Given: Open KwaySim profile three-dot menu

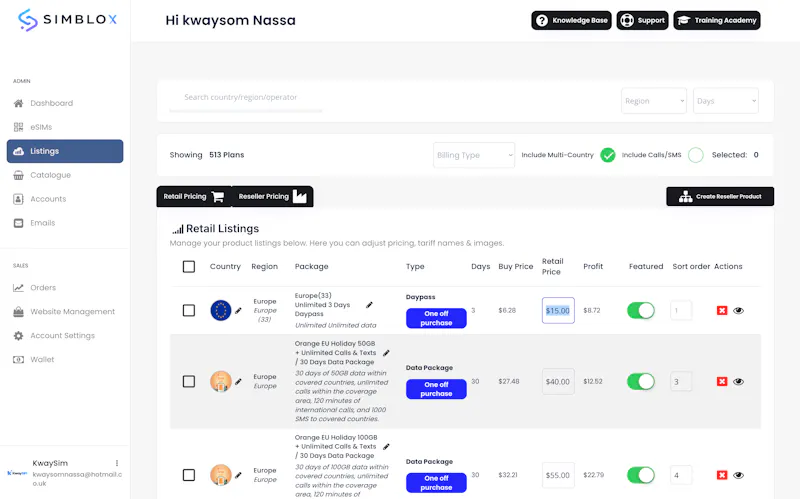Looking at the screenshot, I should click(117, 463).
